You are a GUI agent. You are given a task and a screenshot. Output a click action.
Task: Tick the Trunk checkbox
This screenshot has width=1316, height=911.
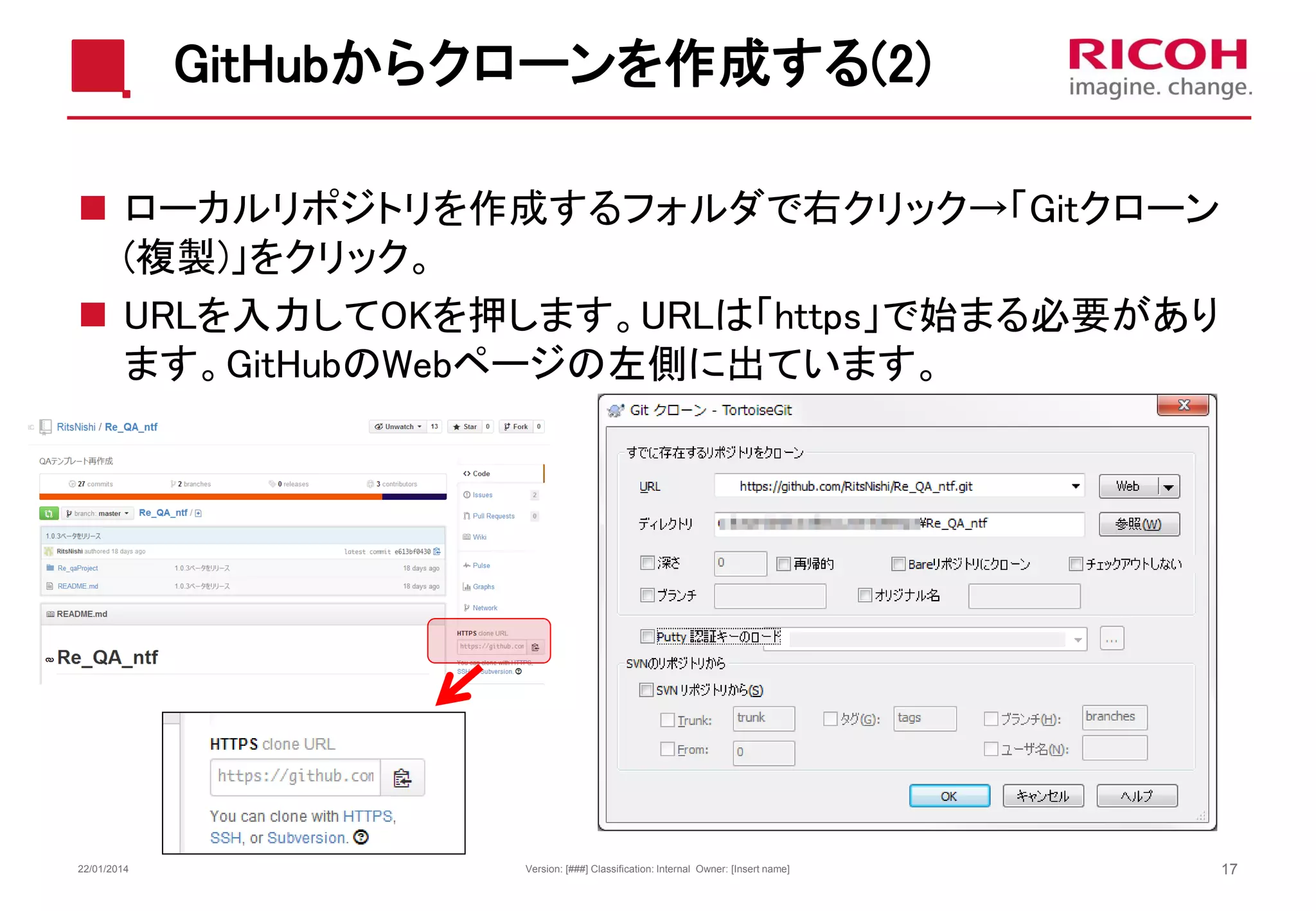[x=668, y=720]
